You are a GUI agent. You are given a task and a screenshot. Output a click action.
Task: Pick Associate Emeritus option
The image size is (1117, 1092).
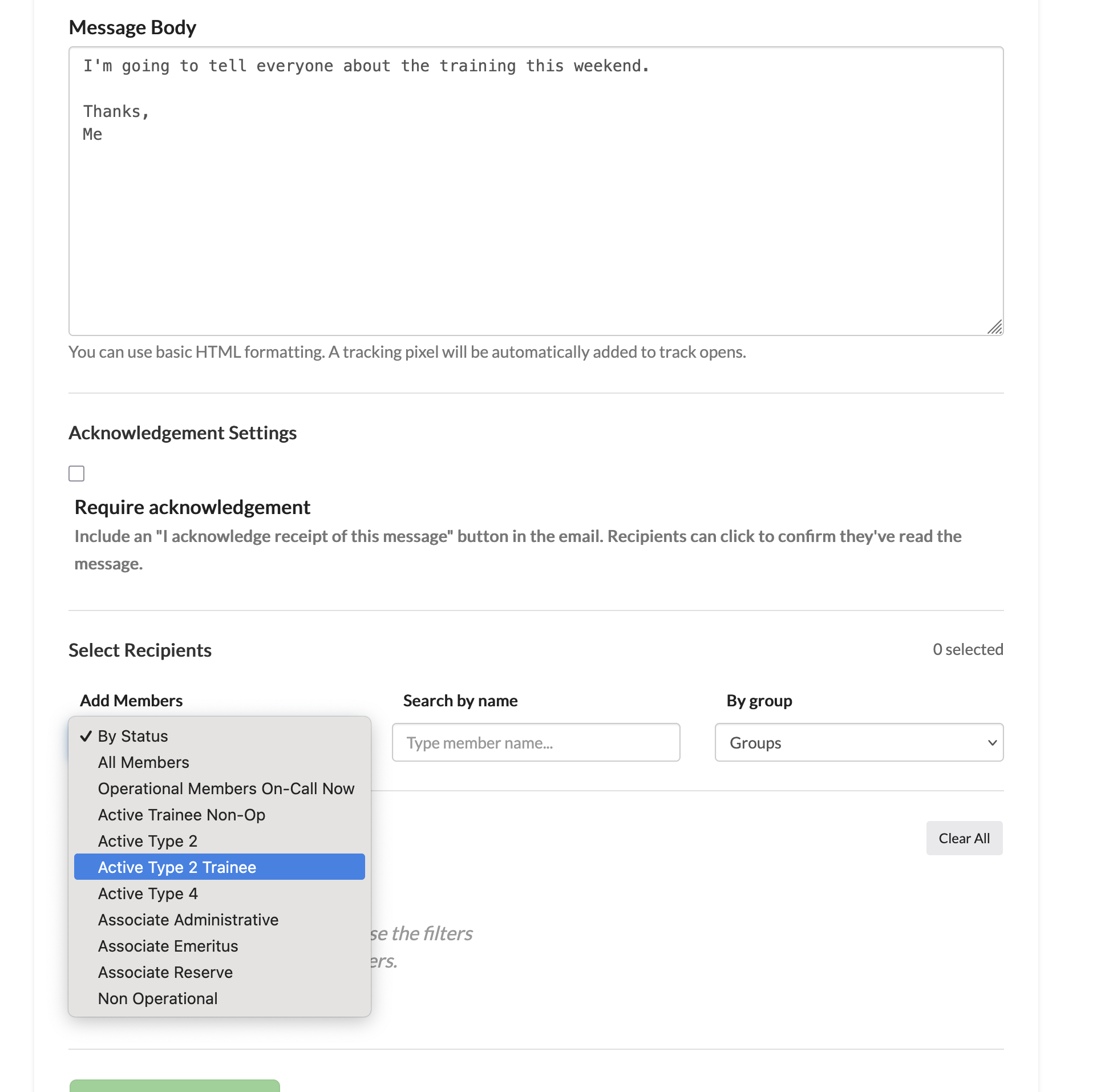(x=167, y=946)
